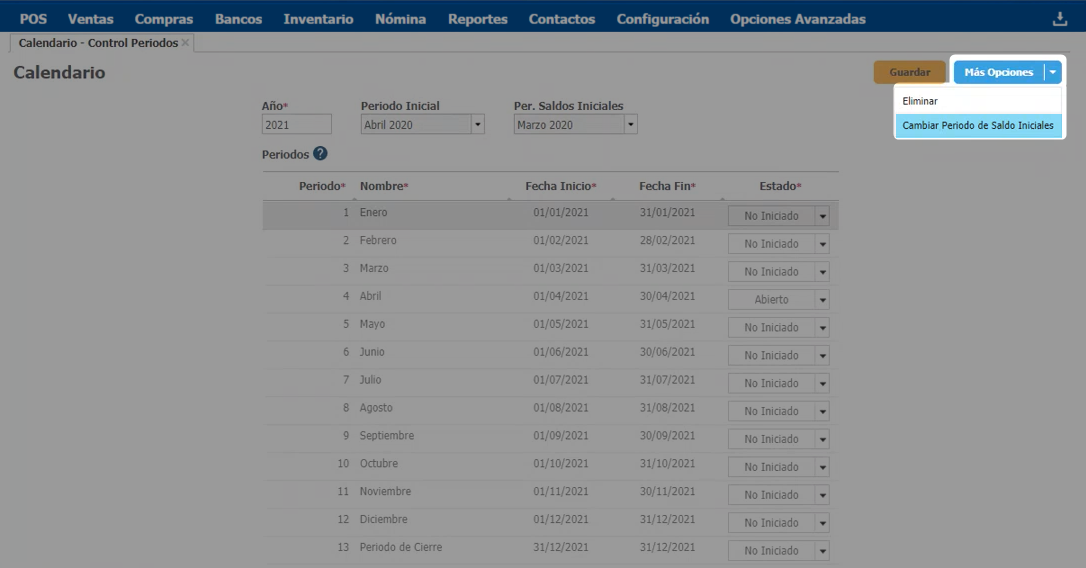Expand the Más Opciones dropdown arrow
This screenshot has height=568, width=1086.
[1052, 72]
